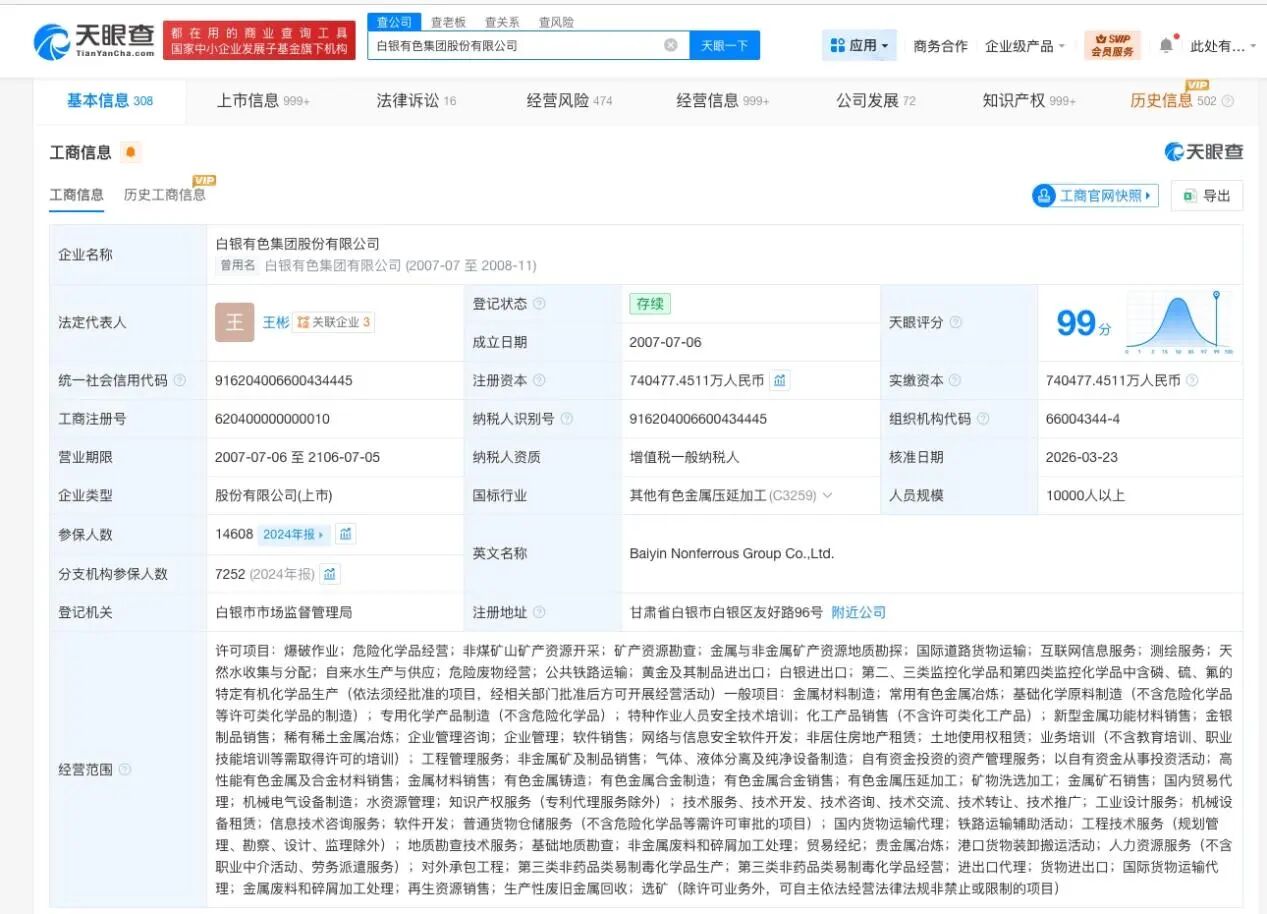The image size is (1267, 914).
Task: Switch to 查风险 search tab
Action: tap(556, 22)
